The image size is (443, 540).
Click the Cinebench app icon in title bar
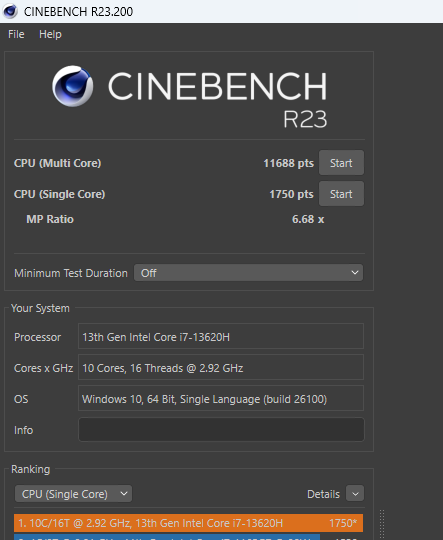pyautogui.click(x=10, y=11)
